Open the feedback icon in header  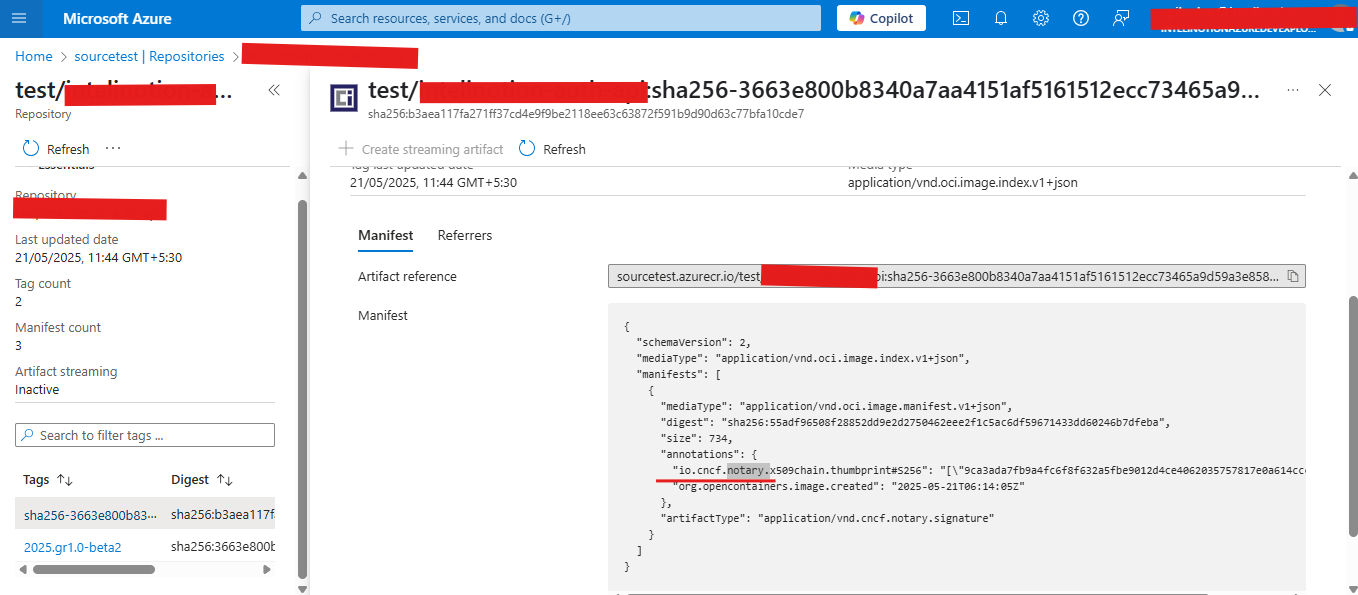tap(1121, 18)
